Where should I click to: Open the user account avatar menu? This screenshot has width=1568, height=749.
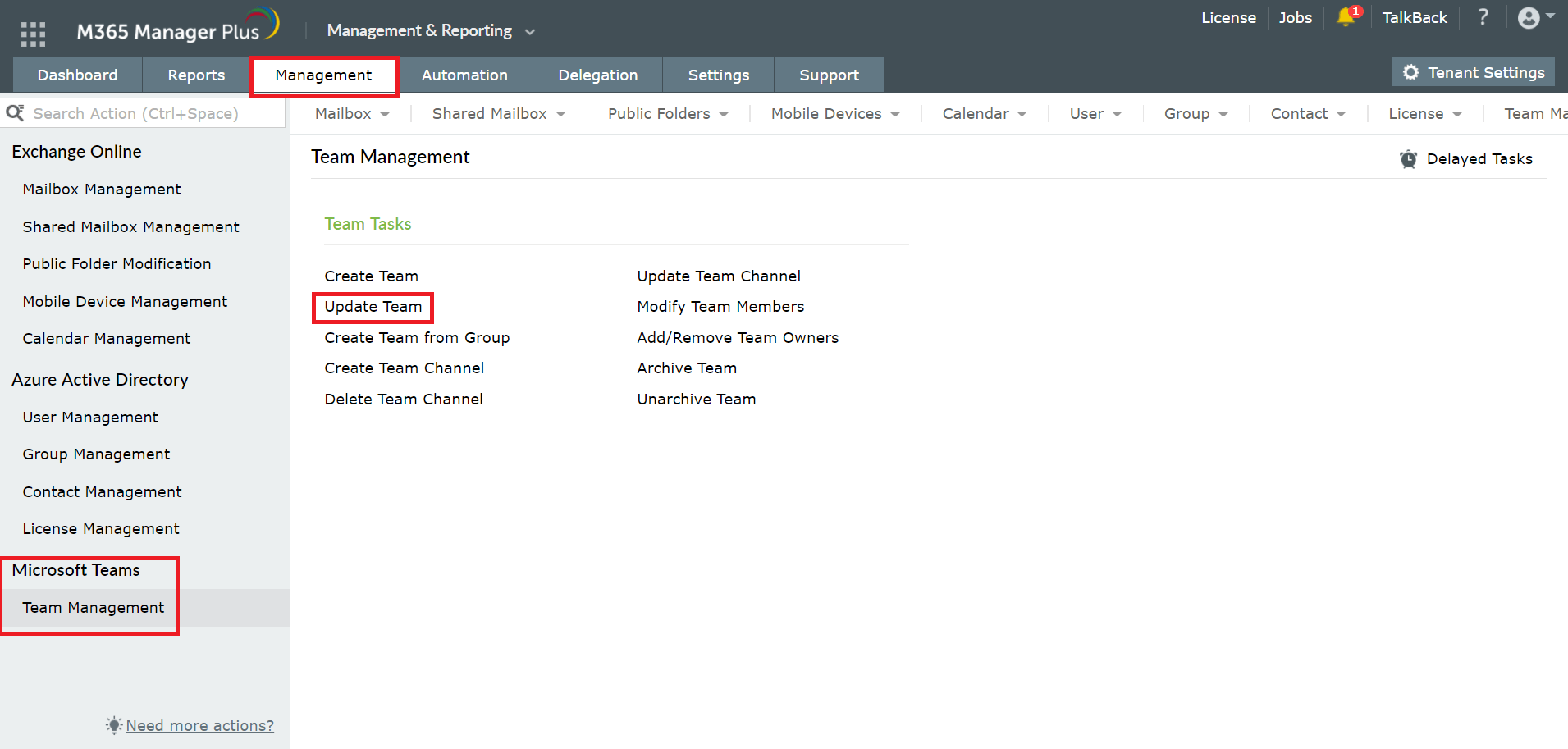[x=1529, y=18]
